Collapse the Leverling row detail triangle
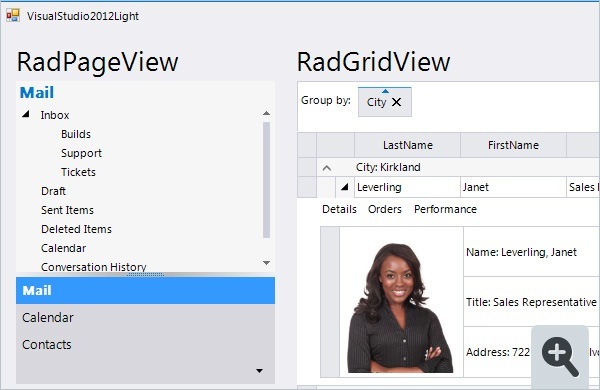 pyautogui.click(x=345, y=187)
